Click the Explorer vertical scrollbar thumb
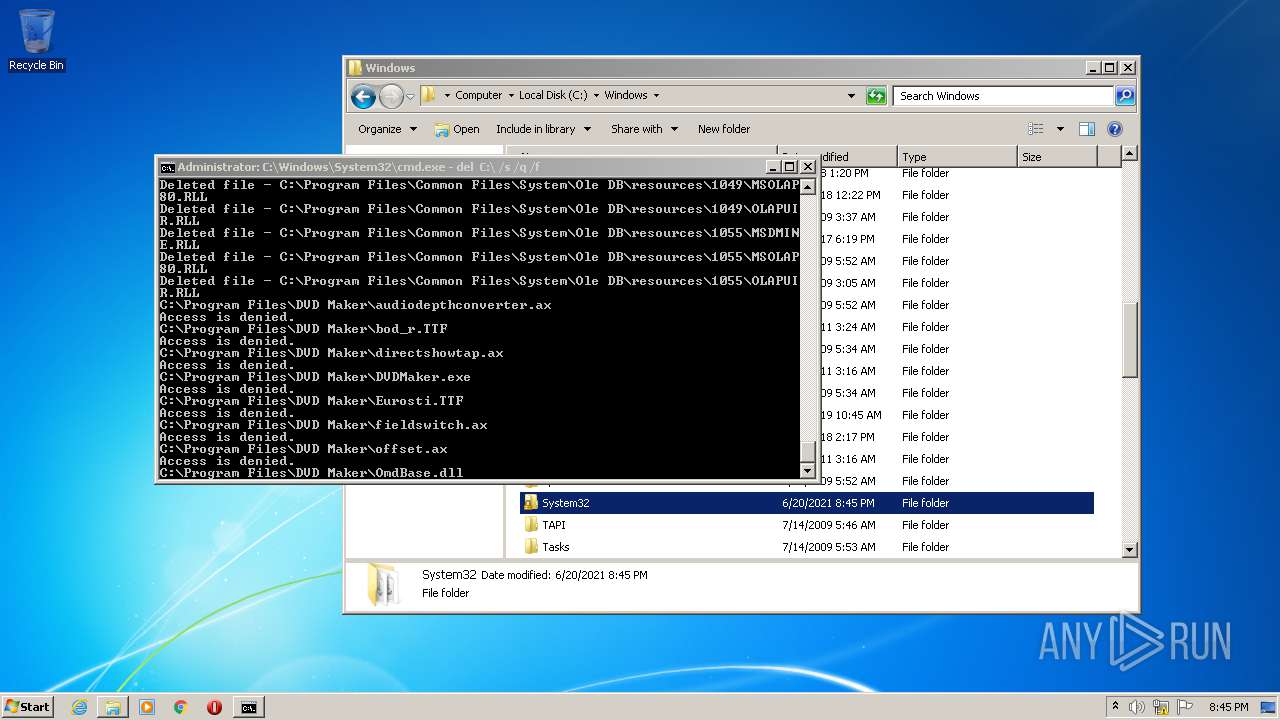1280x720 pixels. click(1129, 340)
